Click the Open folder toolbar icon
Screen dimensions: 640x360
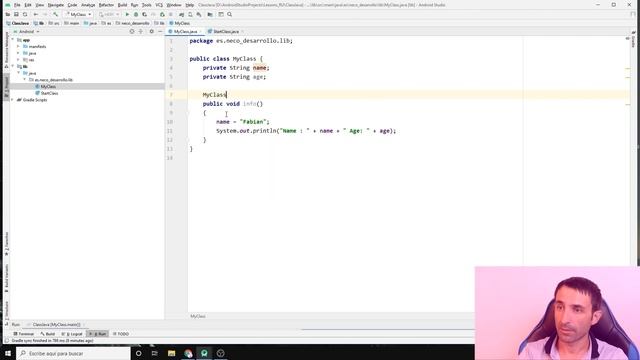click(8, 14)
